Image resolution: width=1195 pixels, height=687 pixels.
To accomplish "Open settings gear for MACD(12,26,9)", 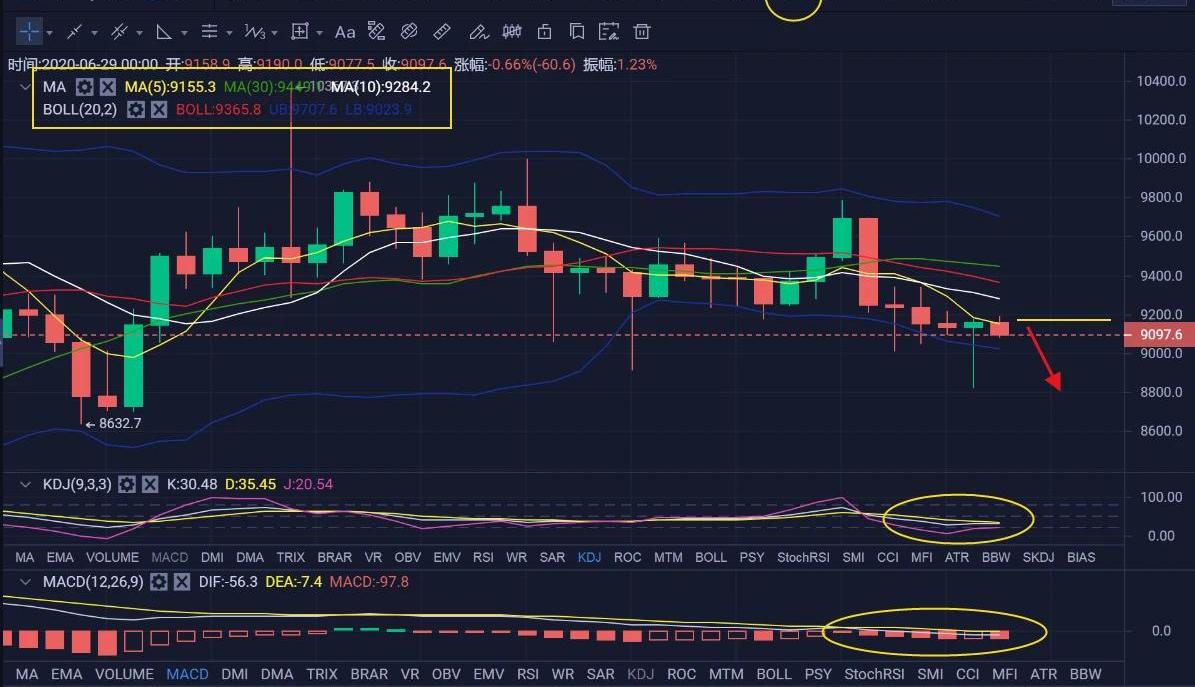I will [158, 581].
